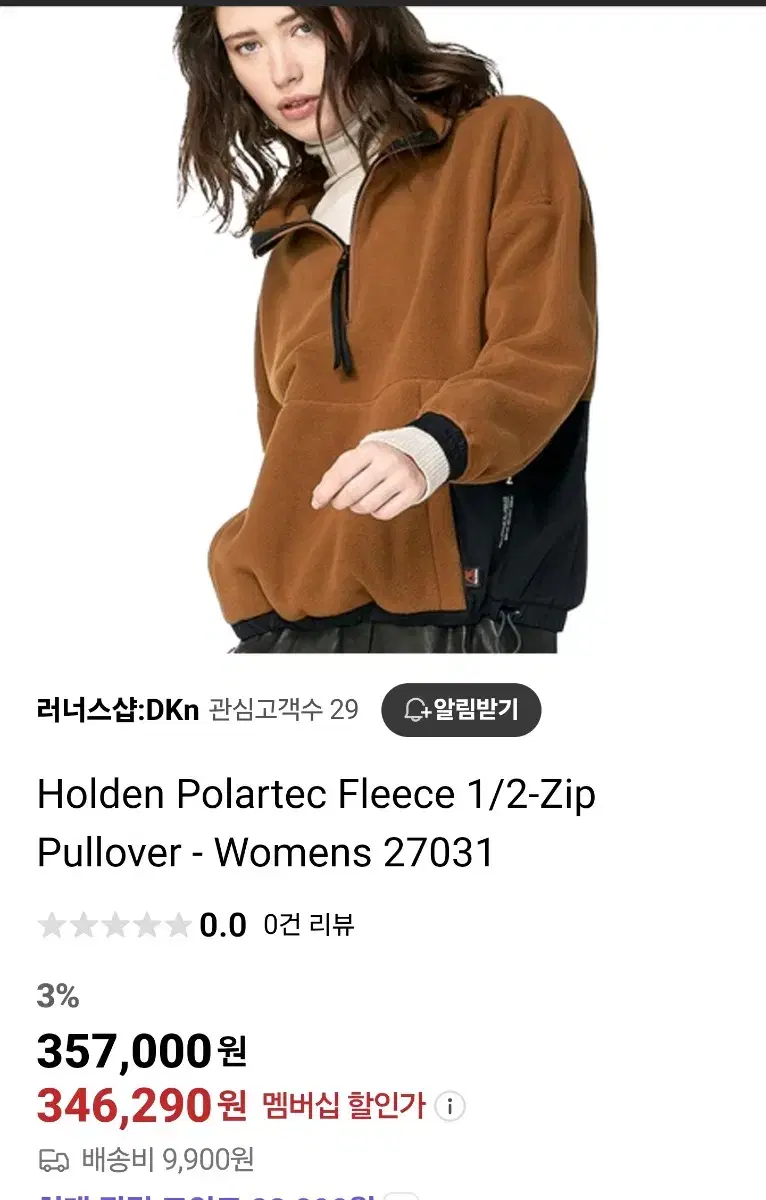The width and height of the screenshot is (766, 1200).
Task: Tap the 배송비 9,900원 shipping text
Action: (168, 1160)
